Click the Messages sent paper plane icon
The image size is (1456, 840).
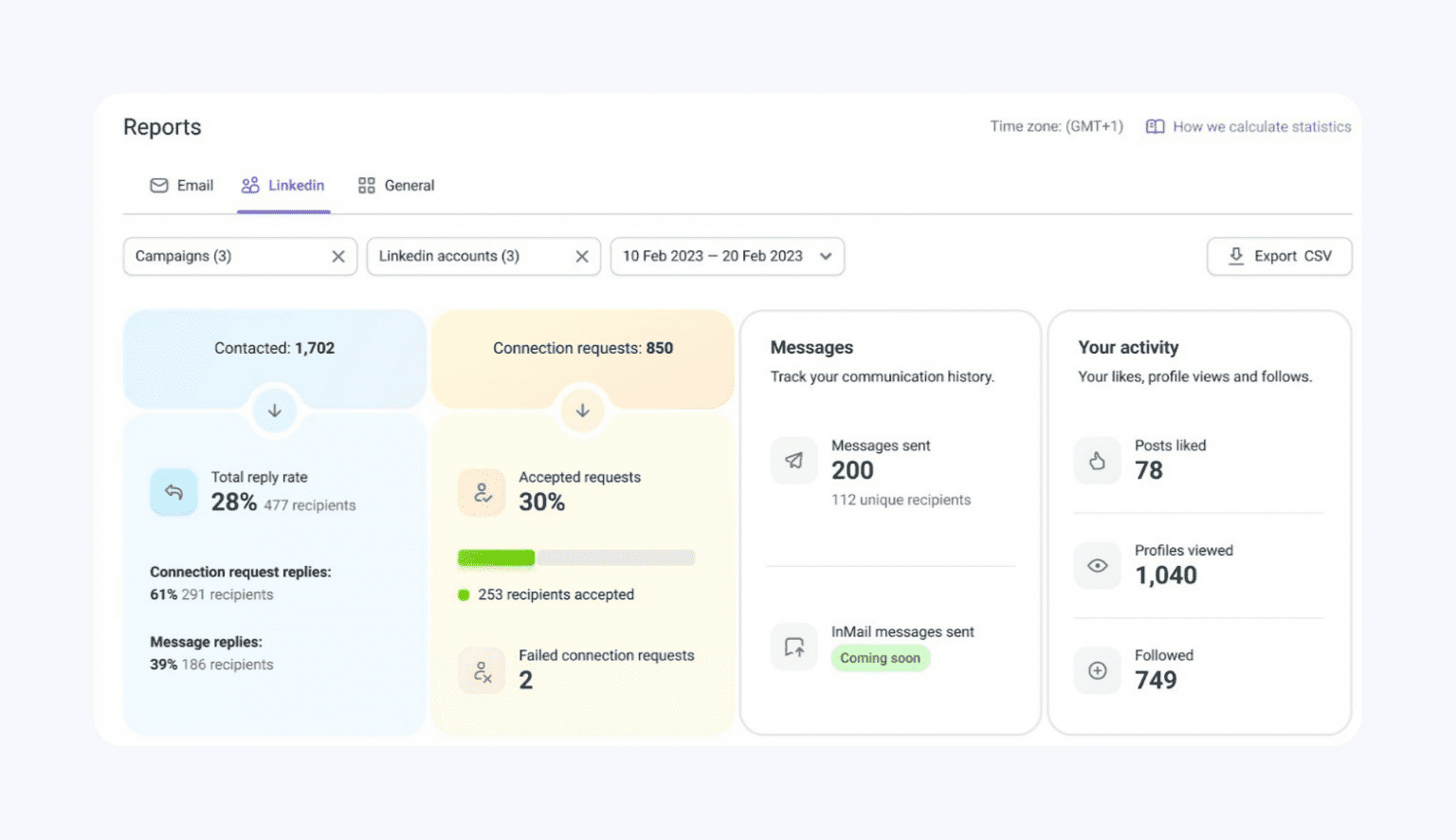click(793, 461)
